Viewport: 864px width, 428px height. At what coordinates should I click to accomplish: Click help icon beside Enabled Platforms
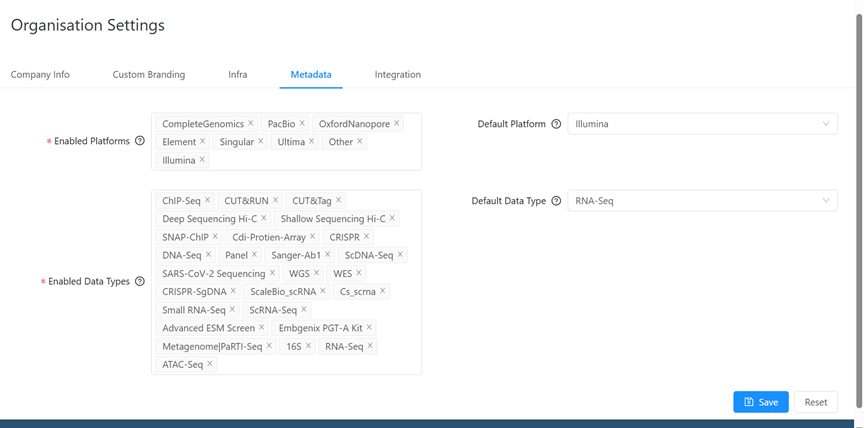coord(140,142)
